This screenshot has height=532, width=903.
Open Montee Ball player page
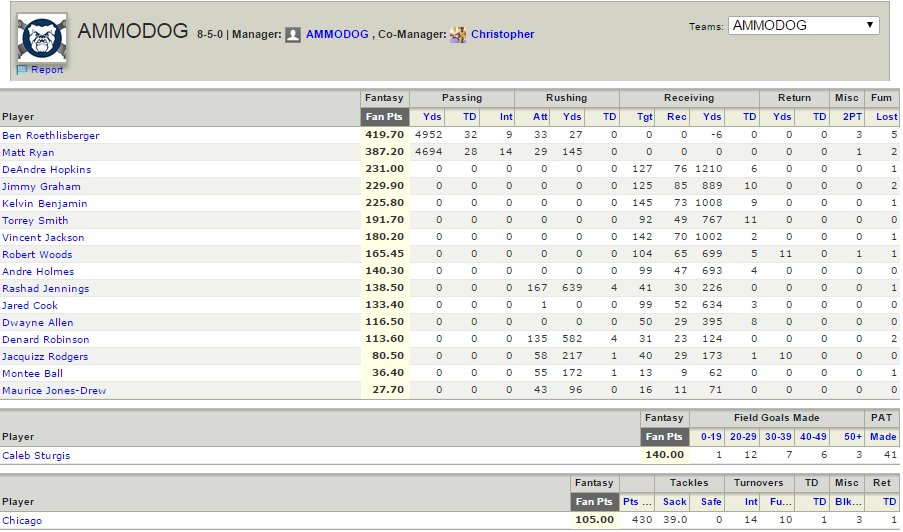(x=32, y=374)
